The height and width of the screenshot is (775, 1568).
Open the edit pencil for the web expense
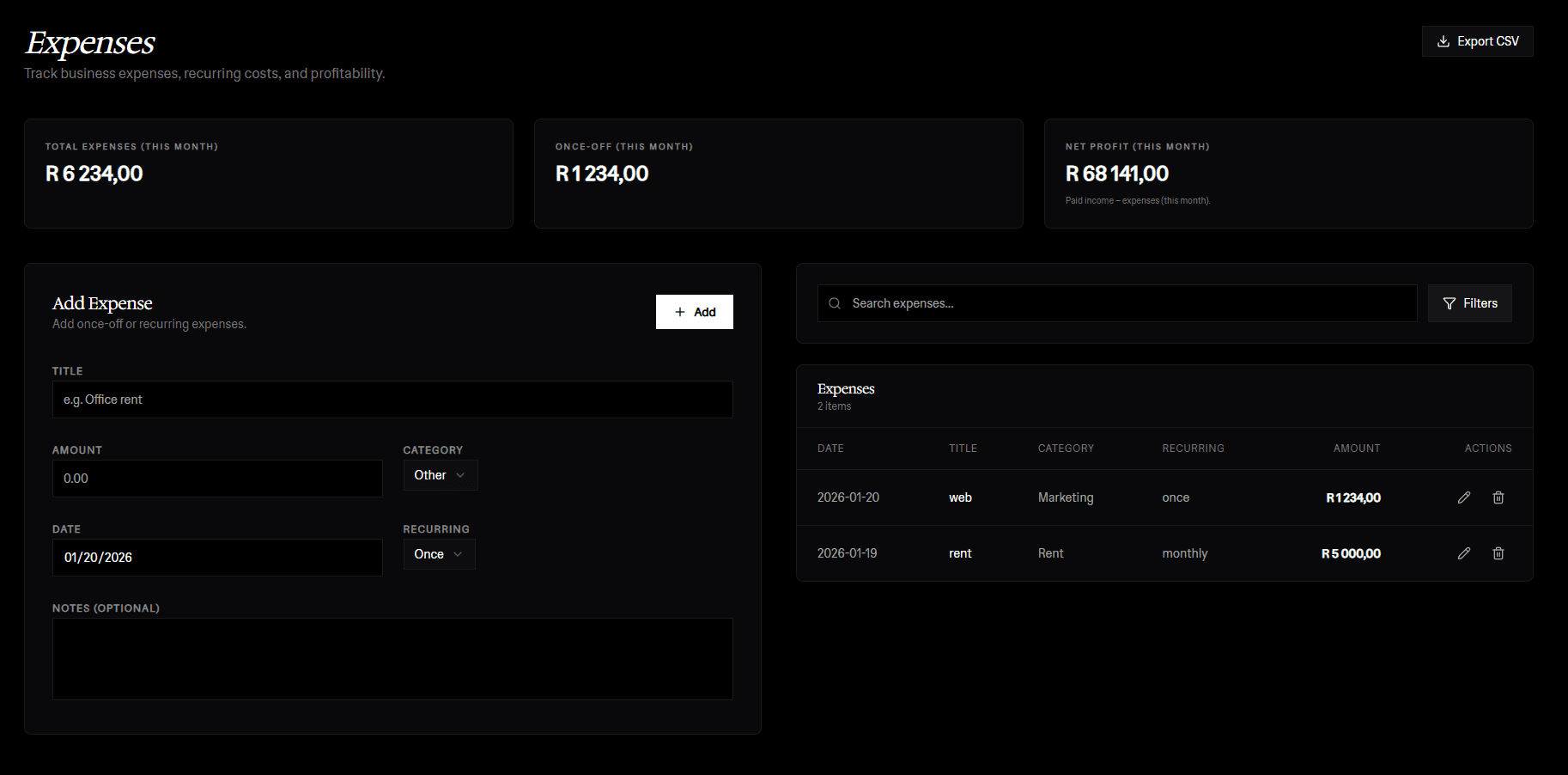click(1464, 497)
